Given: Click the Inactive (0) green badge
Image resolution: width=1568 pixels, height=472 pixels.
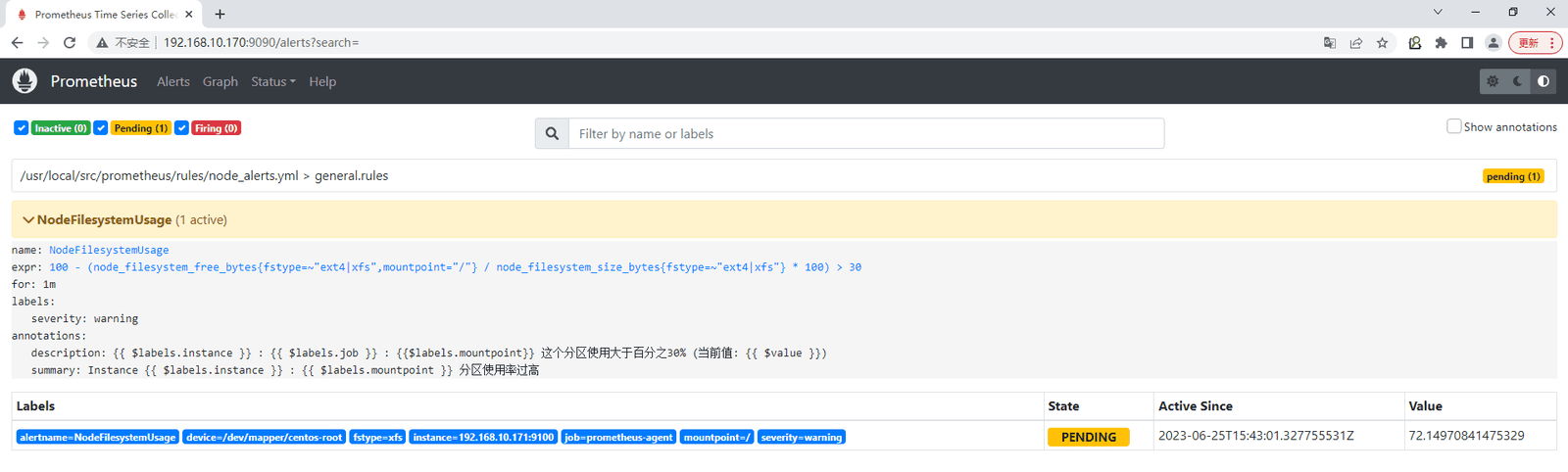Looking at the screenshot, I should (x=61, y=128).
